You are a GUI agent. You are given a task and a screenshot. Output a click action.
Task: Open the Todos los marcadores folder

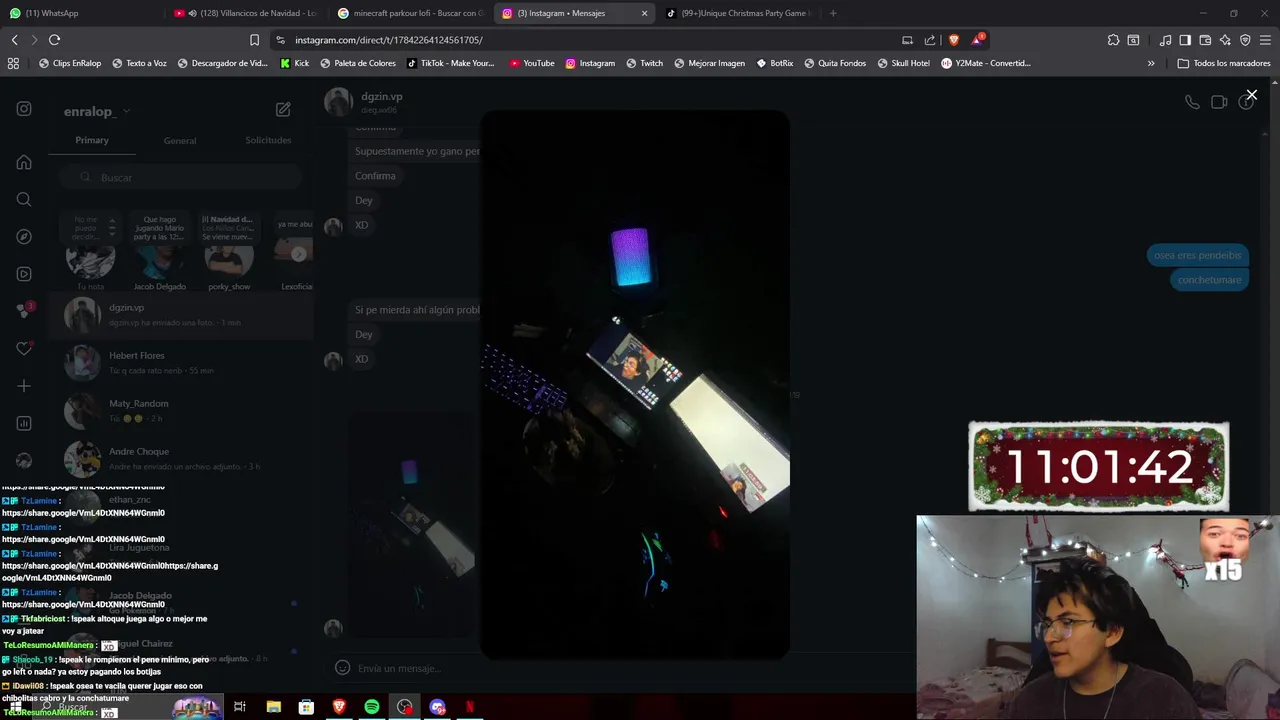coord(1224,63)
